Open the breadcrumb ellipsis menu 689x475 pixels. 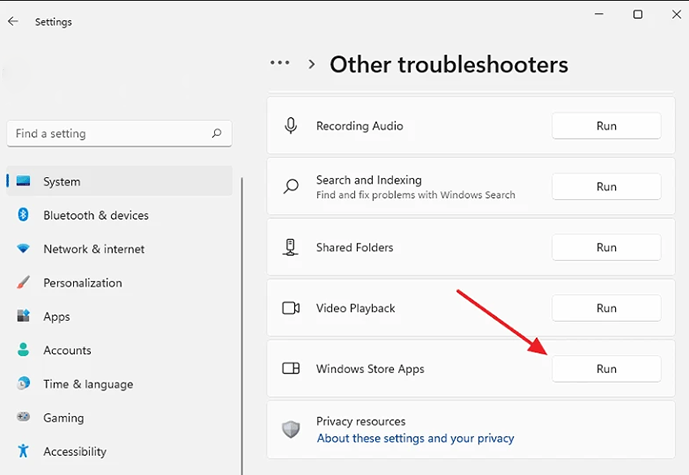point(280,63)
